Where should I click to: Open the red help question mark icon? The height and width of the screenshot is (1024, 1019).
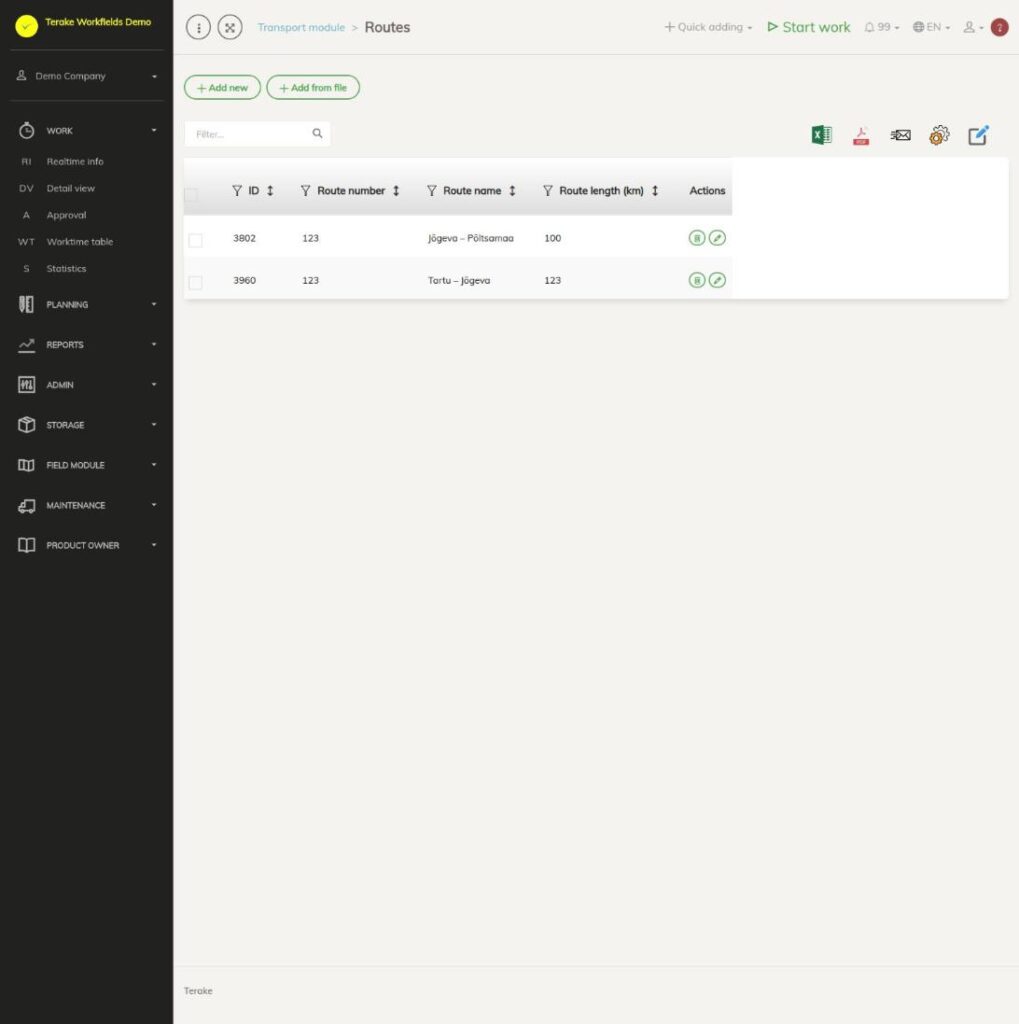click(x=999, y=27)
